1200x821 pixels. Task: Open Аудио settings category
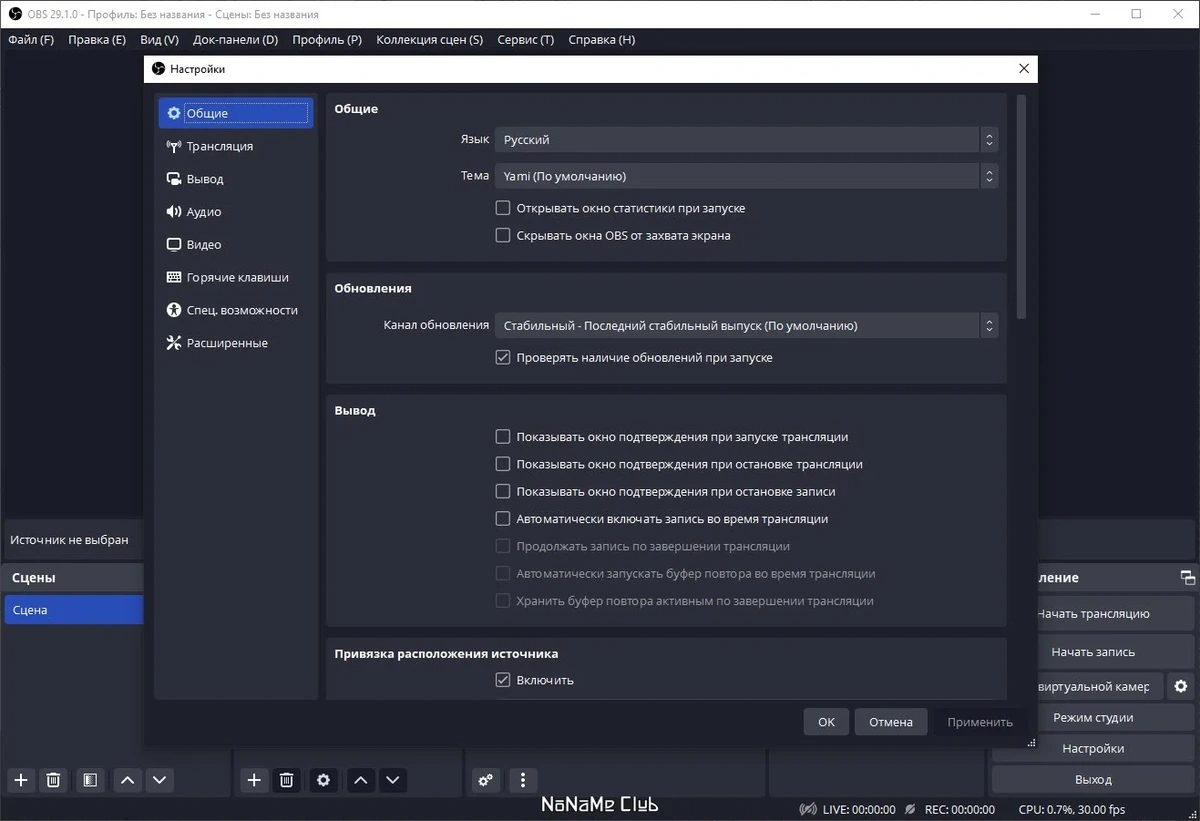[236, 212]
